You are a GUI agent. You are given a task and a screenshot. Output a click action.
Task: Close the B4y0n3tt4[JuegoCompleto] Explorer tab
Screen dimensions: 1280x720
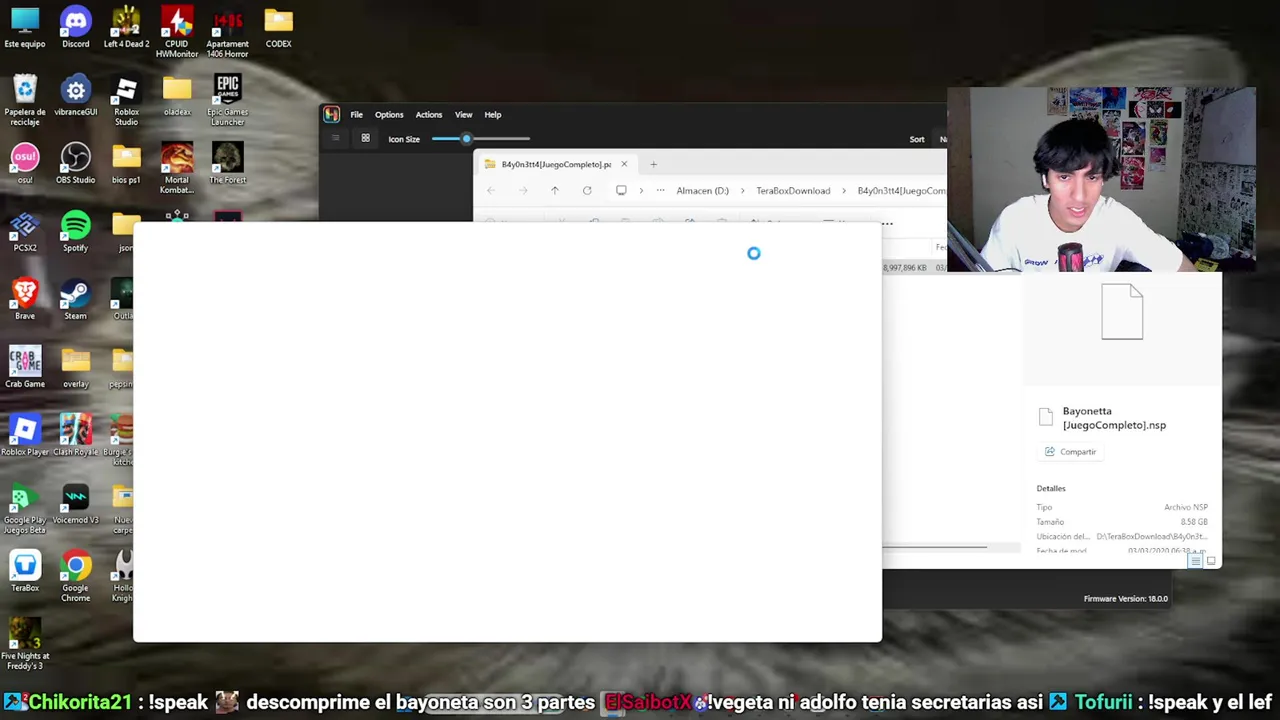point(624,164)
